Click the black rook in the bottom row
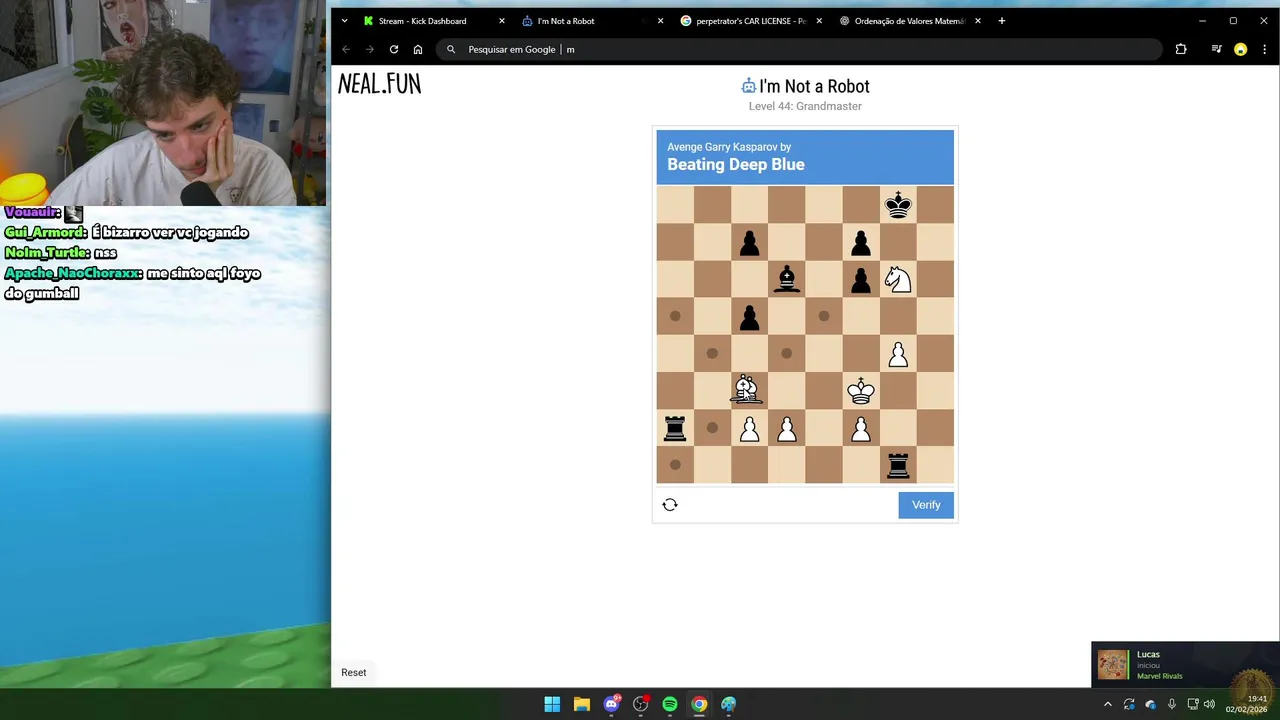Screen dimensions: 1280x720 click(898, 465)
